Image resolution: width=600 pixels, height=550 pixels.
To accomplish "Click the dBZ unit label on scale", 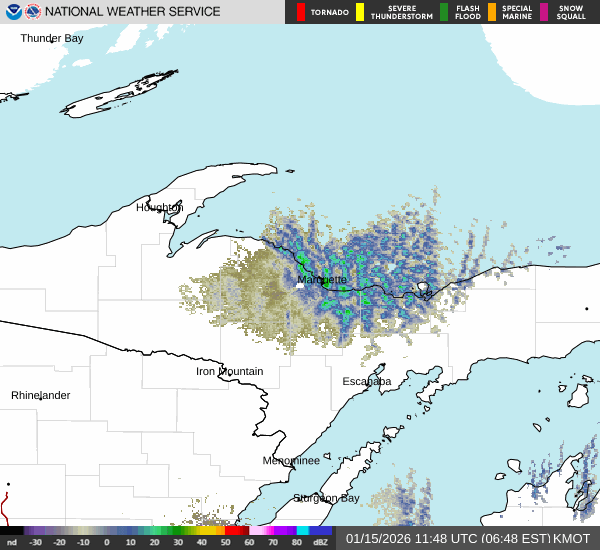I will tap(321, 542).
